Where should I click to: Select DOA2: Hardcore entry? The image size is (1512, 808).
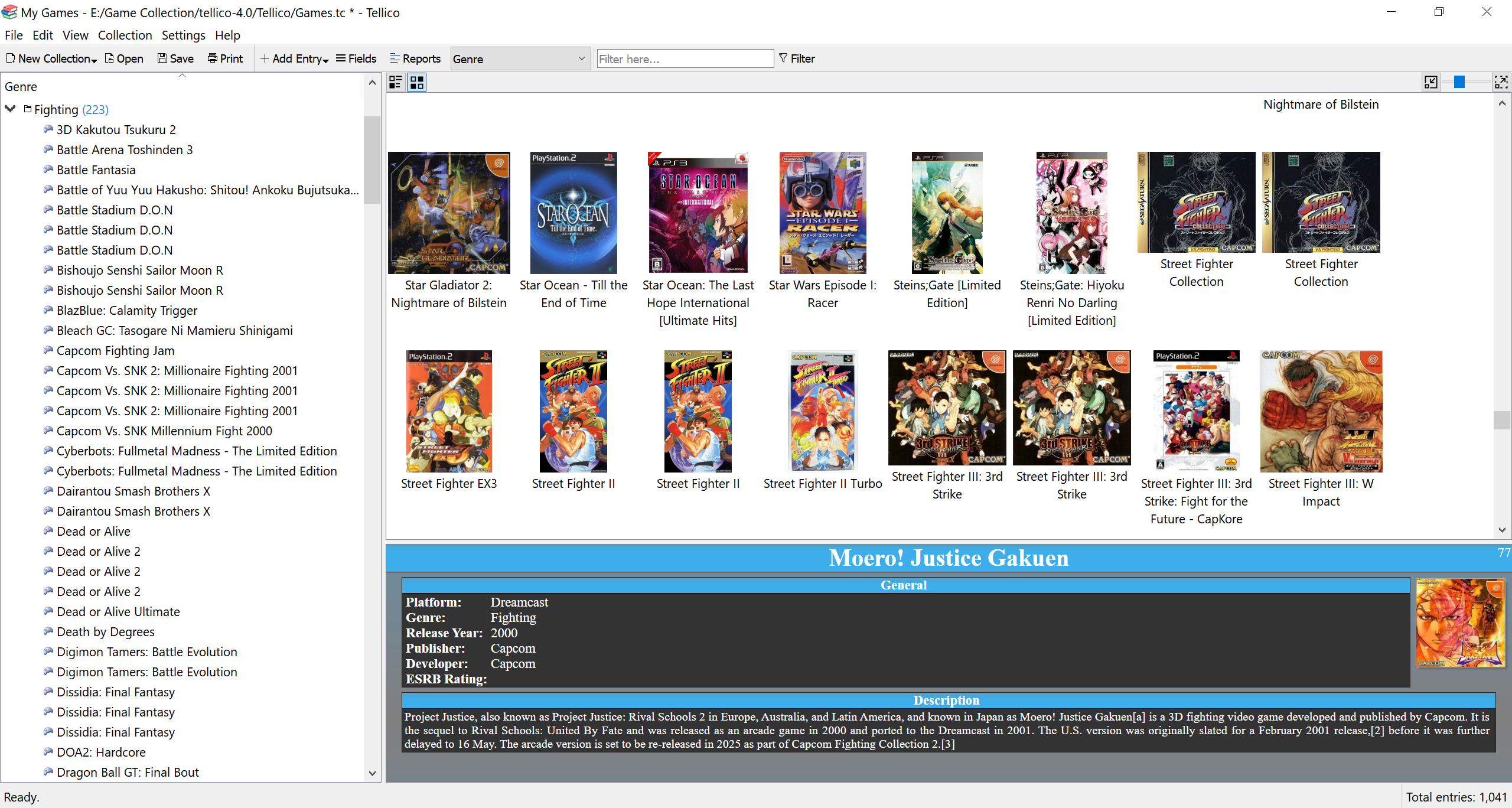[x=101, y=752]
